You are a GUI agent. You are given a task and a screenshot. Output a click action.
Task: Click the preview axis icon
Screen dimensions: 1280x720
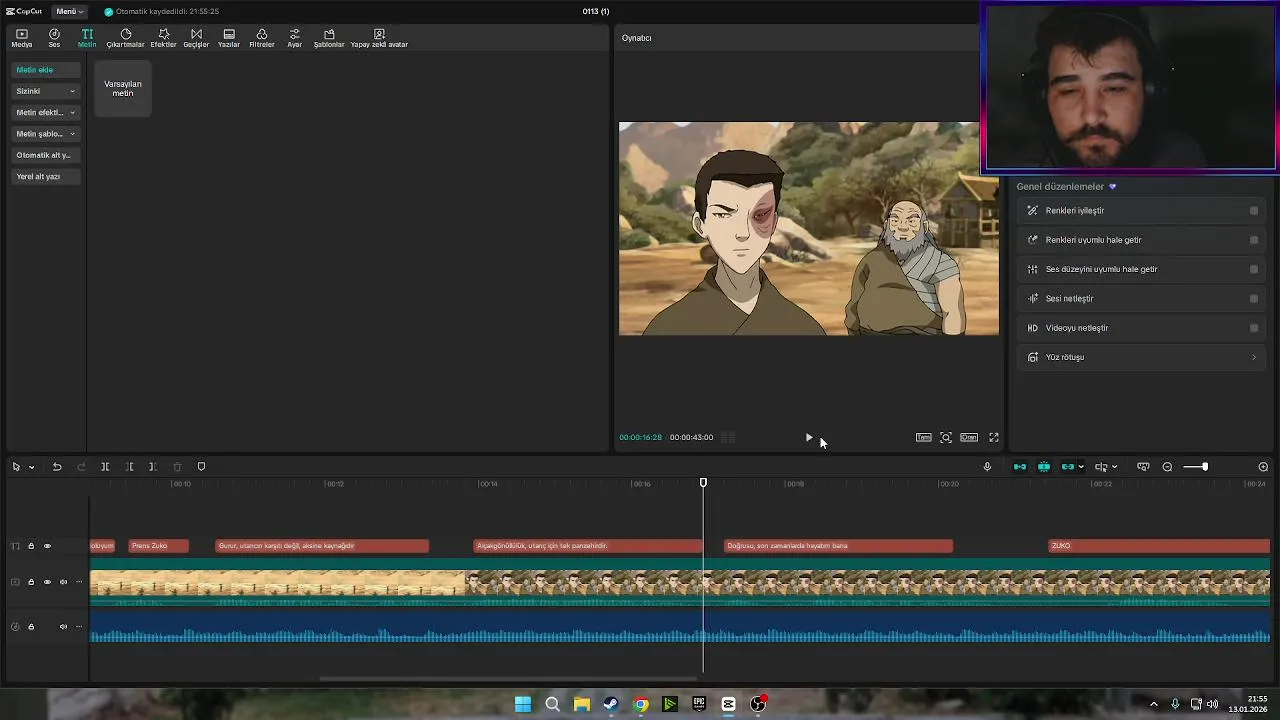[x=1101, y=467]
